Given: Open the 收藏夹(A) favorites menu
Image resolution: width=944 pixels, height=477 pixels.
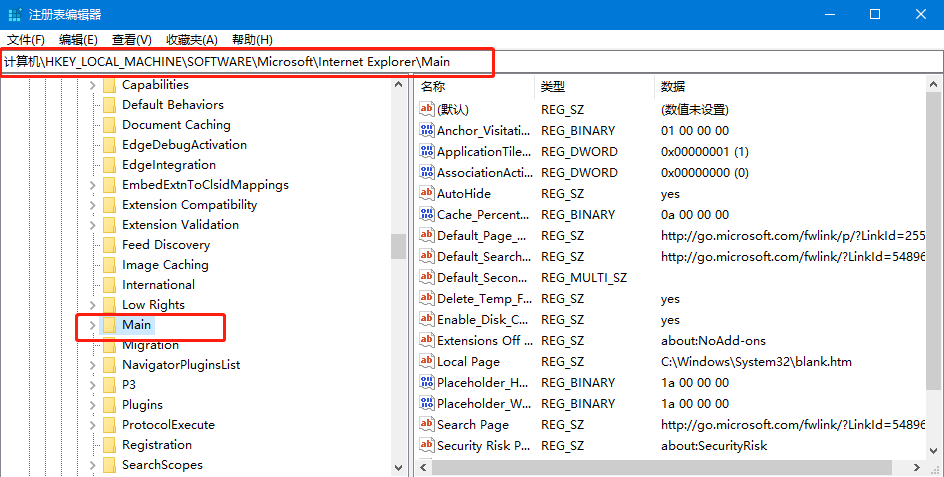Looking at the screenshot, I should click(191, 40).
